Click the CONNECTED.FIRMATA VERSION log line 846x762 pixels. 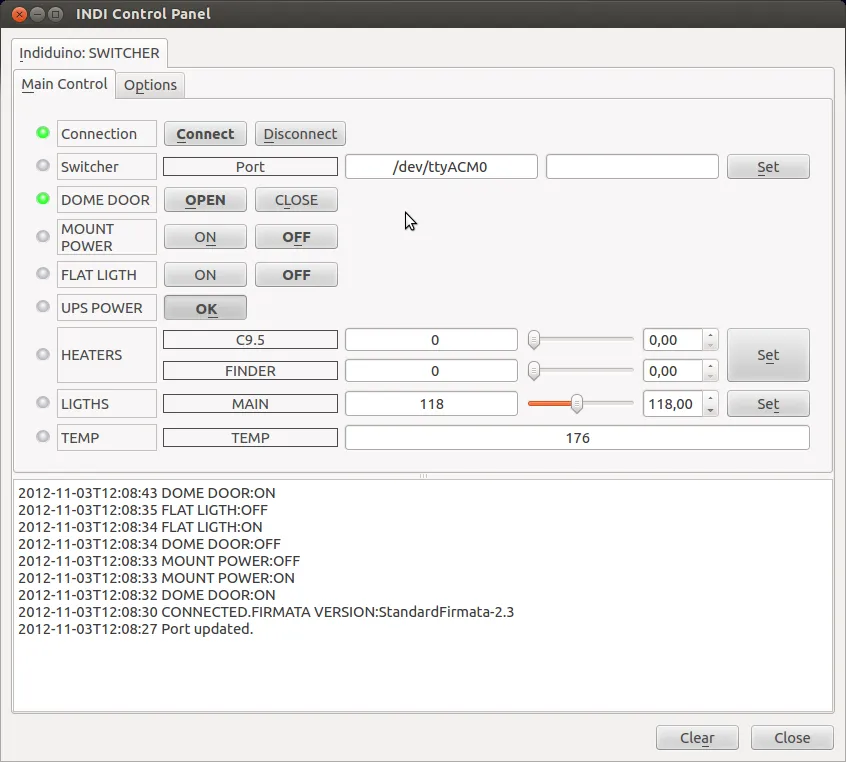(266, 612)
